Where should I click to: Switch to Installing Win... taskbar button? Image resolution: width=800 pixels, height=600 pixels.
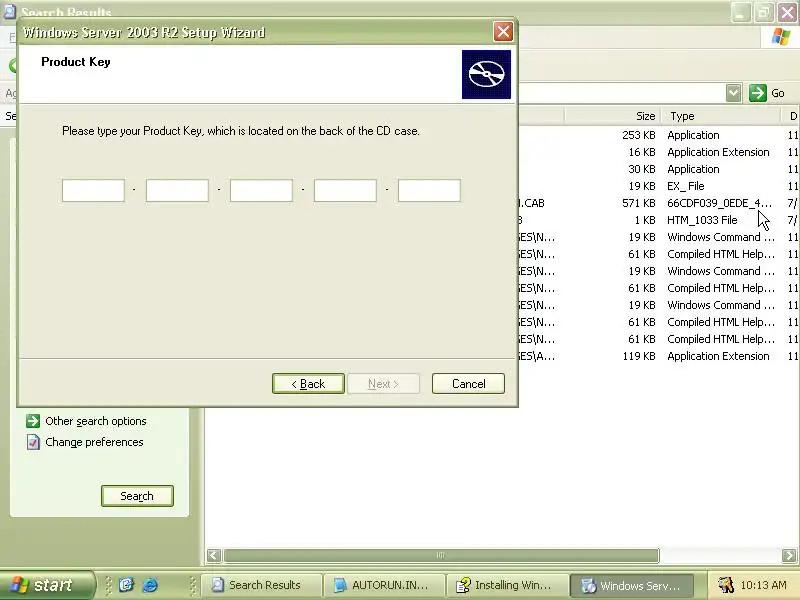[508, 585]
